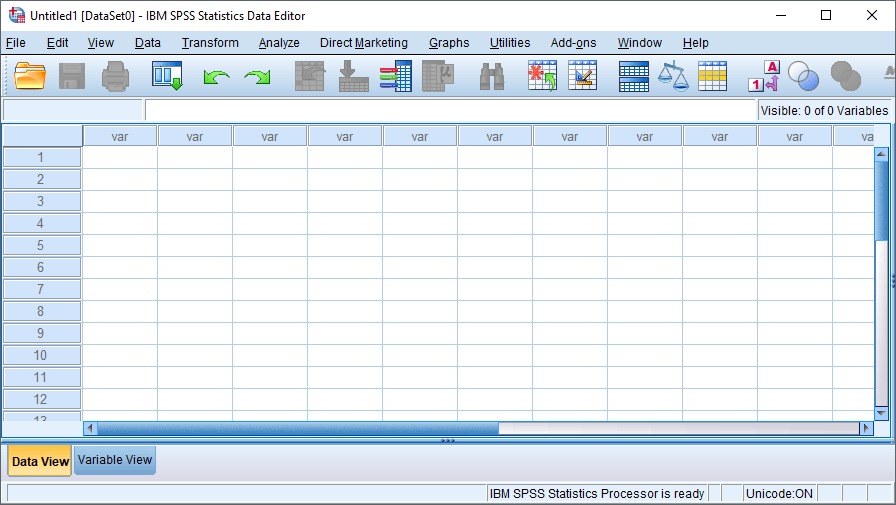Click the Weight Cases scale icon
The height and width of the screenshot is (505, 896).
pos(673,76)
